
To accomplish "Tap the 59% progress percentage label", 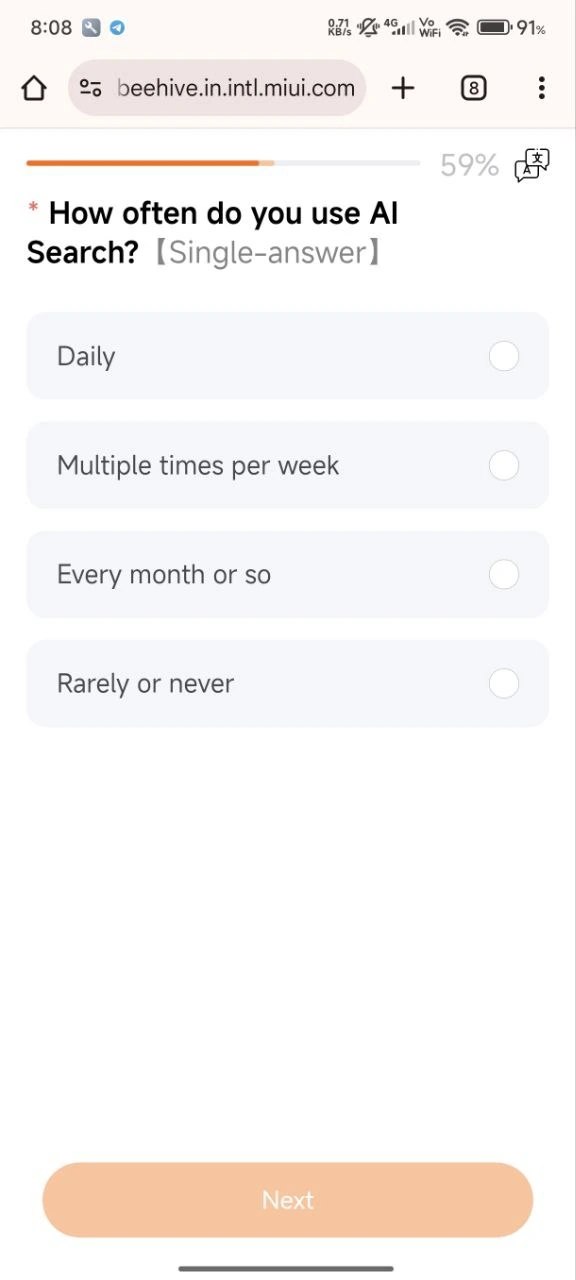I will [469, 165].
